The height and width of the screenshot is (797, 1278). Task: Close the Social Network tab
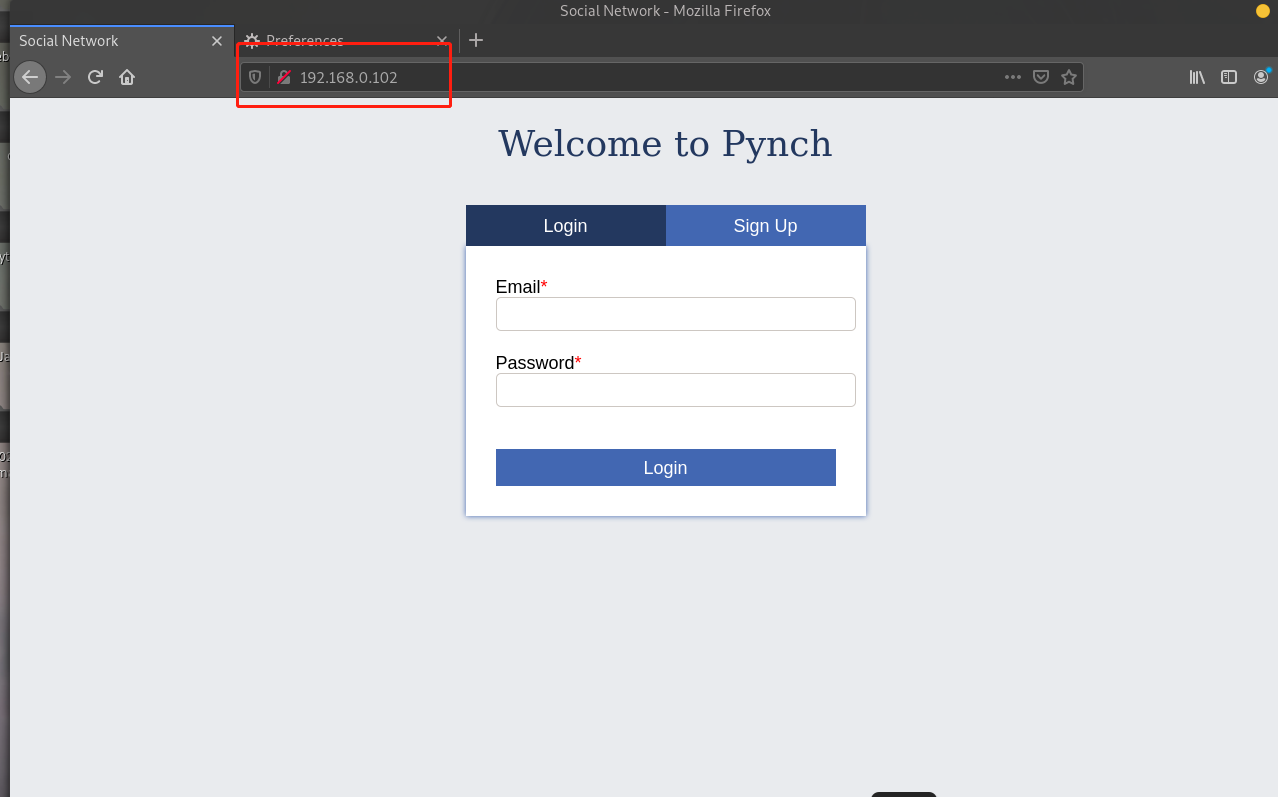click(x=217, y=41)
